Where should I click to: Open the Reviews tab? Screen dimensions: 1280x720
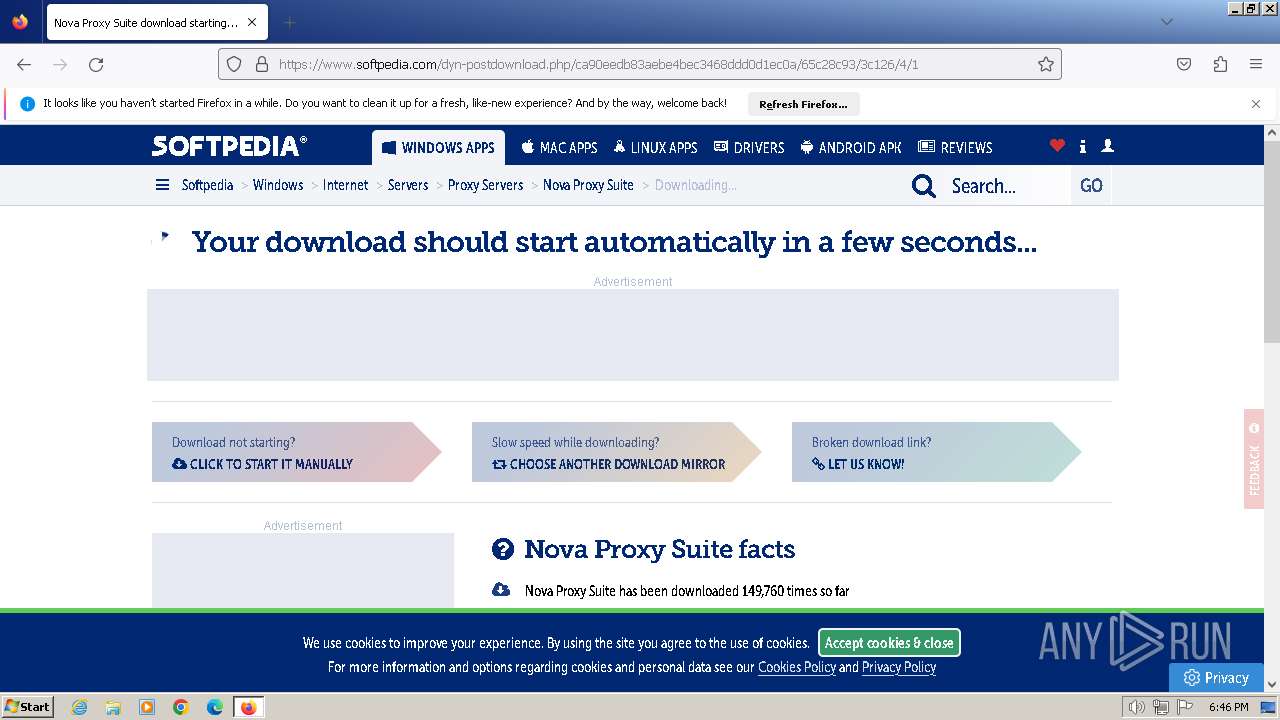[955, 147]
